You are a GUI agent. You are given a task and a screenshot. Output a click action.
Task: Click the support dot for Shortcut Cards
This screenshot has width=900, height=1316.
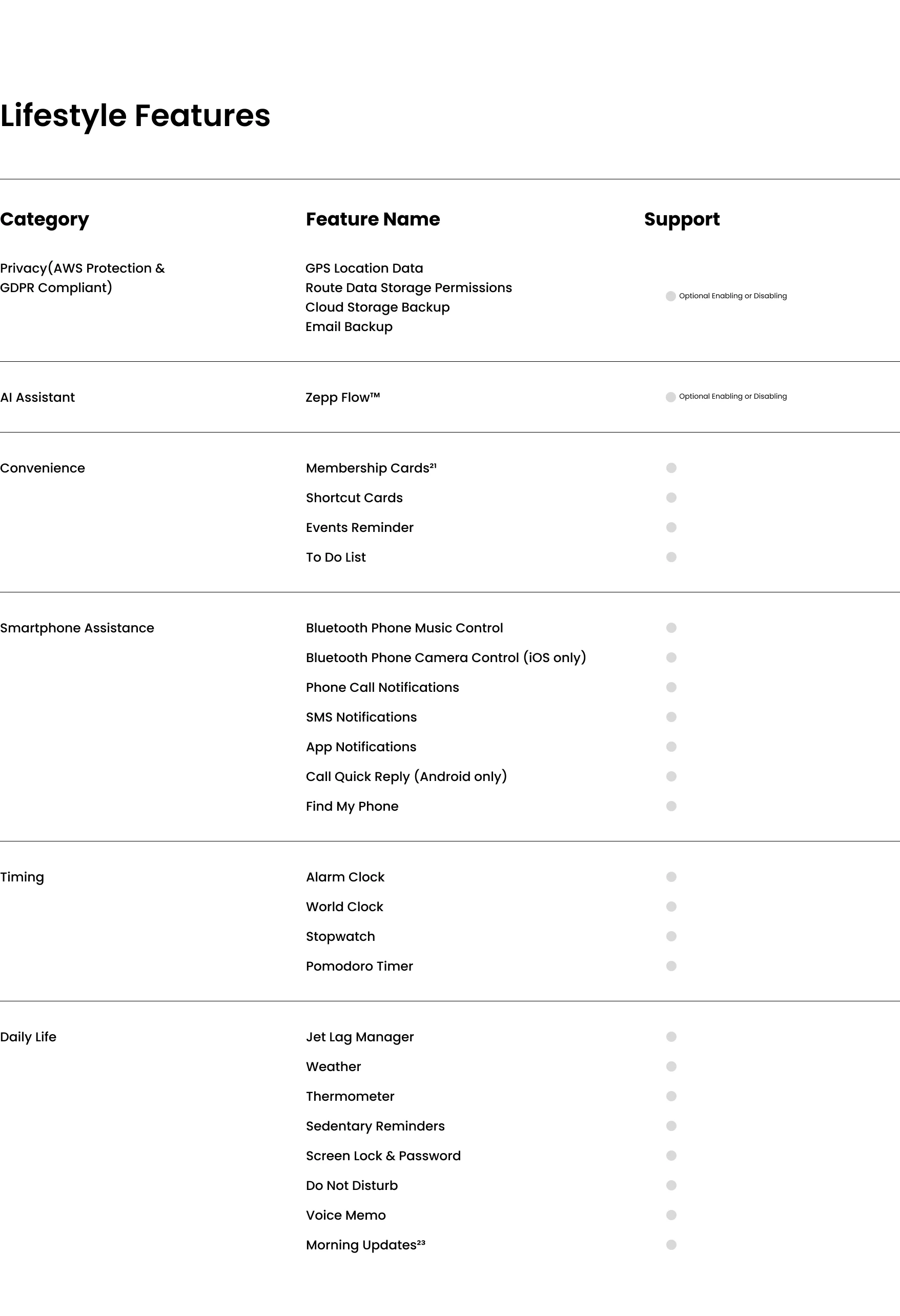tap(671, 498)
